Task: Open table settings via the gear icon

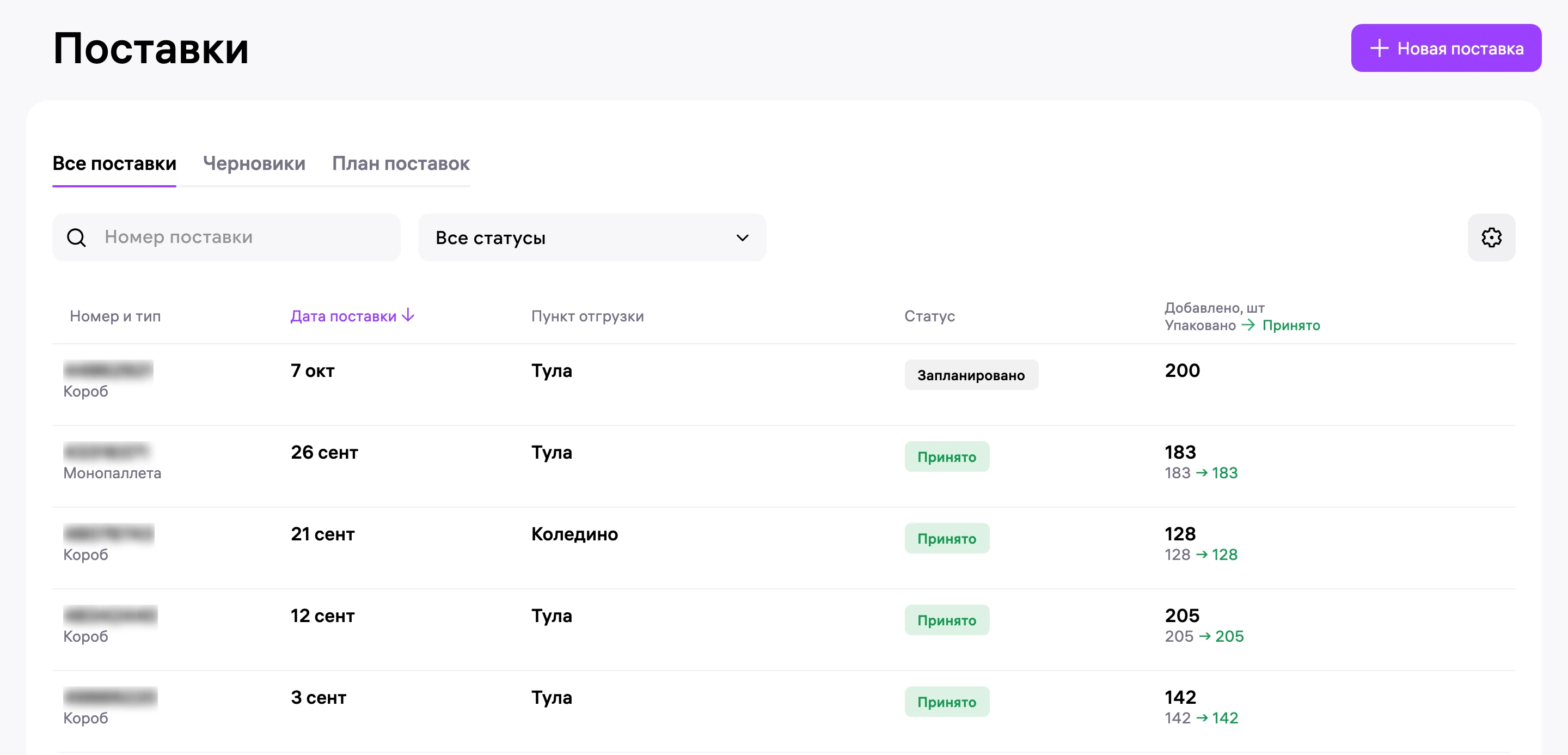Action: tap(1491, 238)
